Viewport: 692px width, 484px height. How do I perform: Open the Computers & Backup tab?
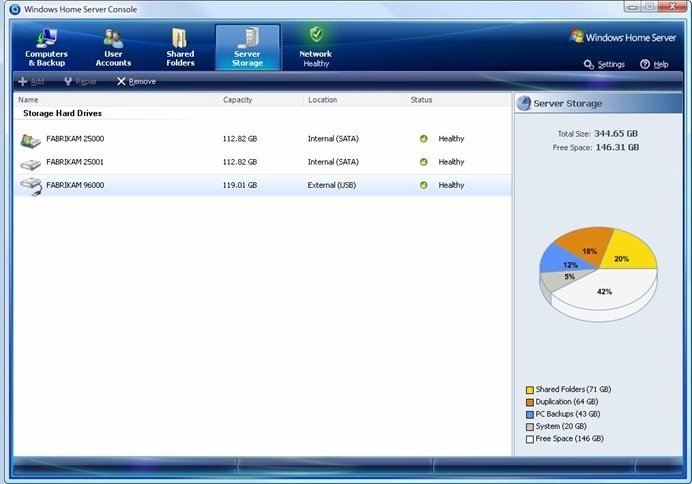(x=46, y=48)
